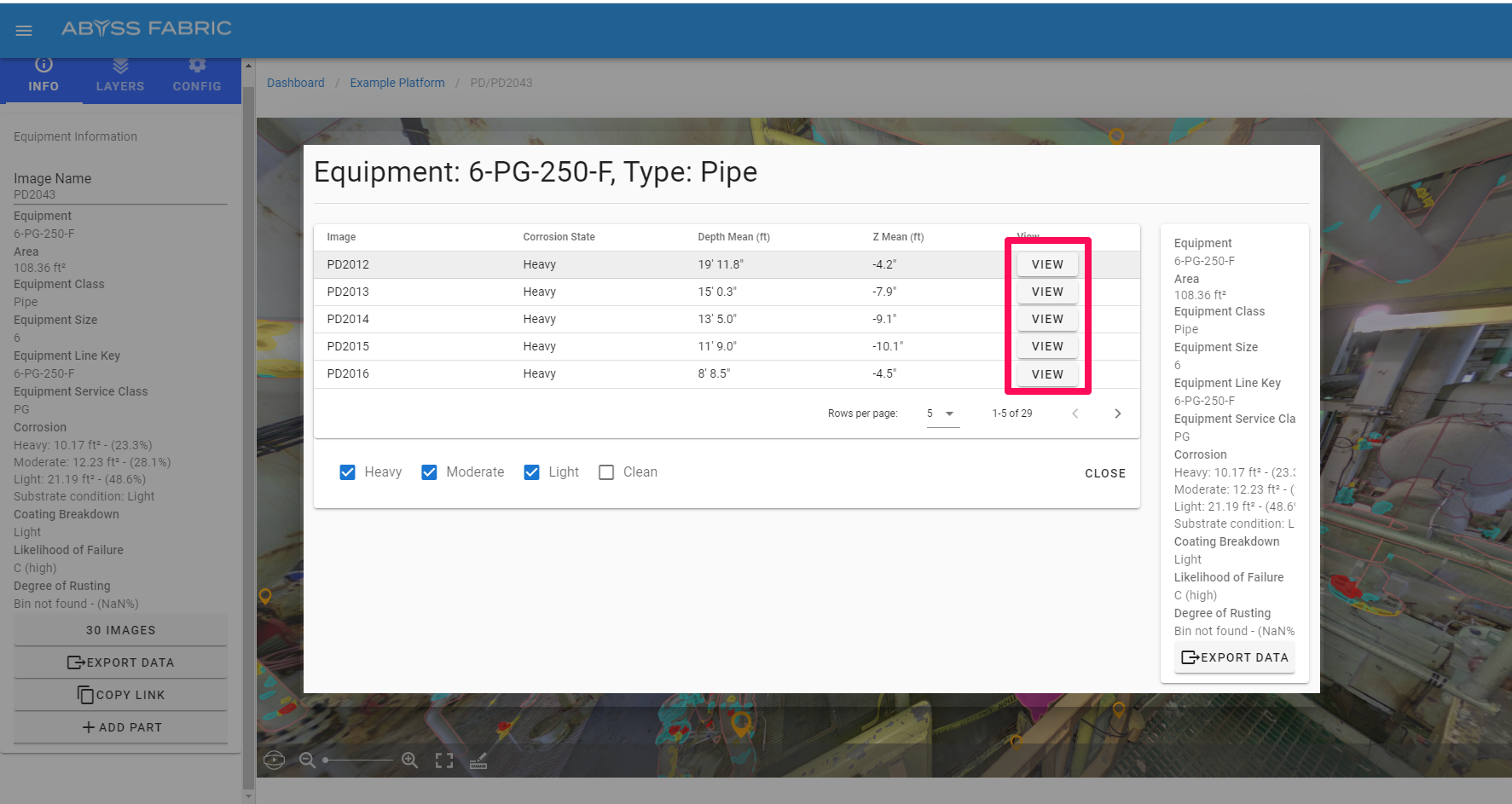This screenshot has width=1512, height=804.
Task: Sort table by Depth Mean column
Action: point(733,237)
